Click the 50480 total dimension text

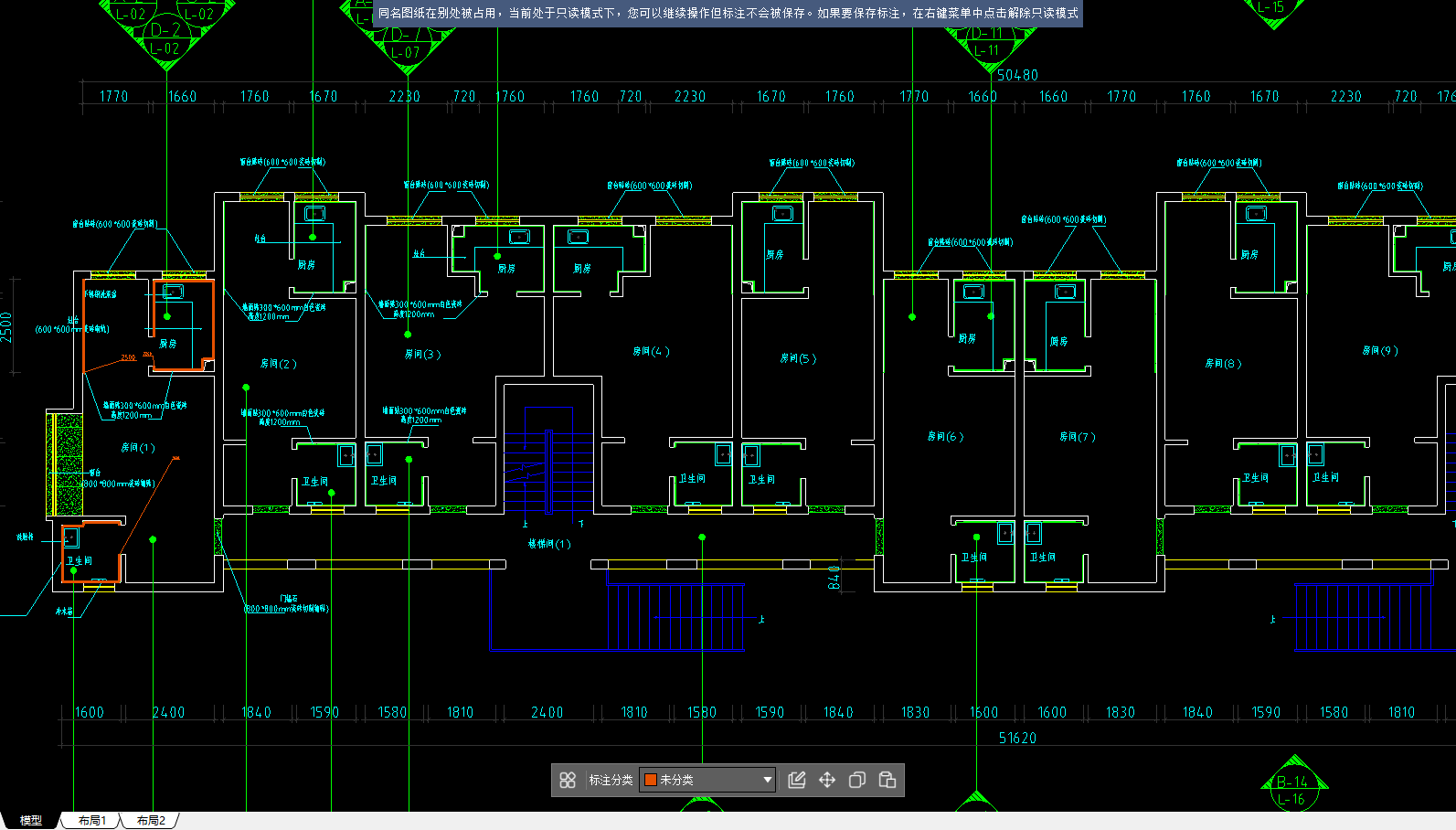pyautogui.click(x=1017, y=75)
